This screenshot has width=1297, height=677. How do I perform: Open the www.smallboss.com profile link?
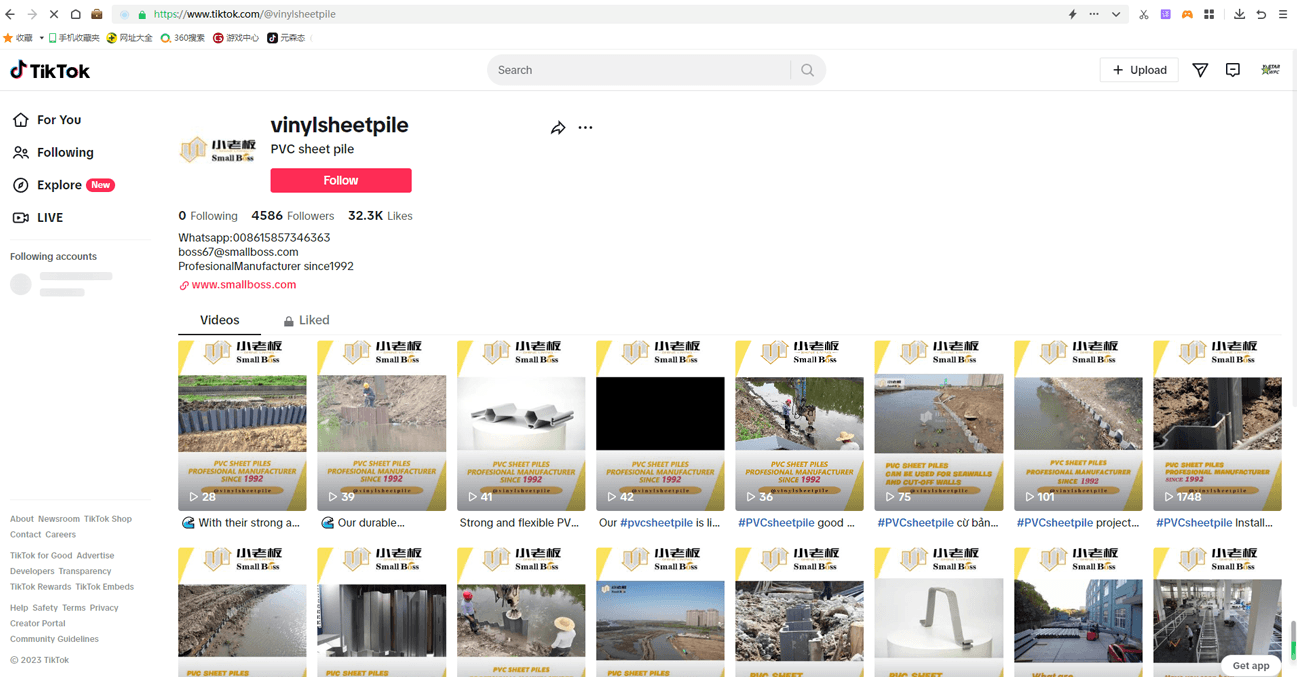237,285
